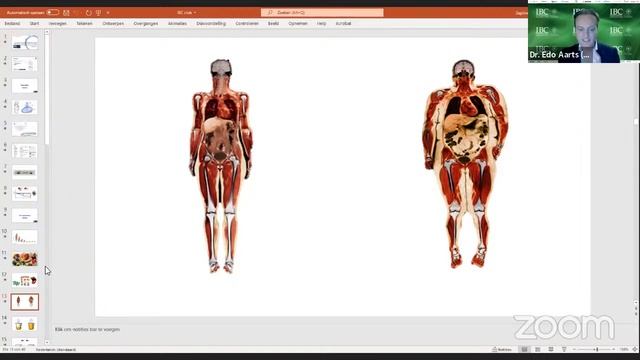Switch to the Help tab
This screenshot has width=640, height=360.
tap(322, 24)
